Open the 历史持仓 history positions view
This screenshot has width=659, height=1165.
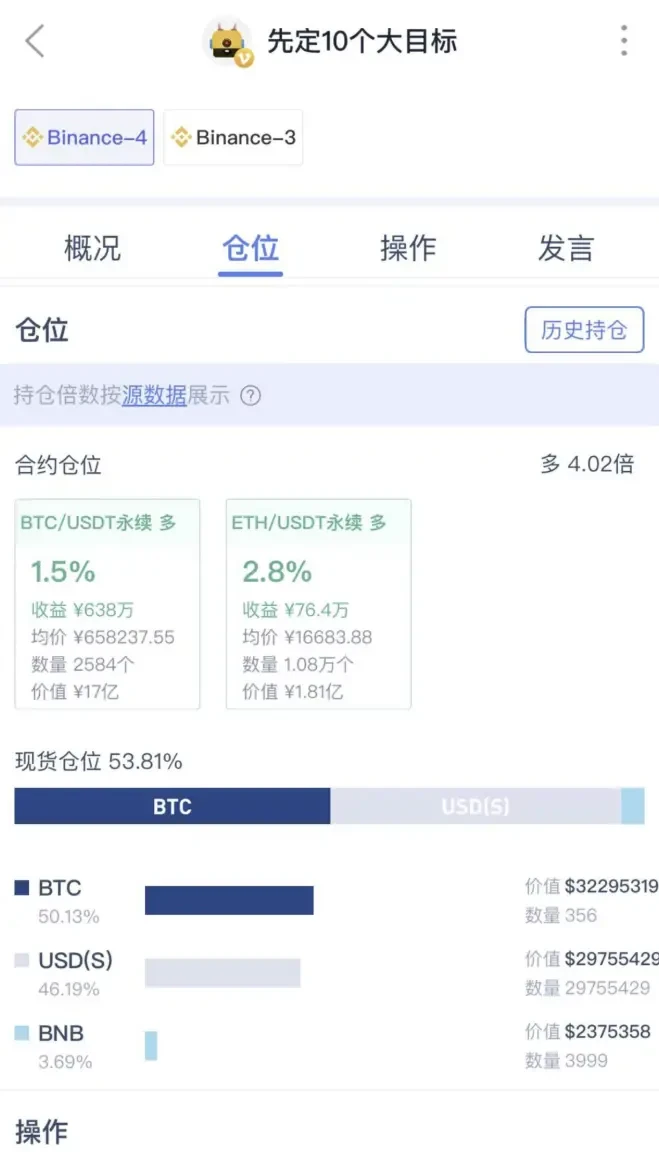(584, 330)
